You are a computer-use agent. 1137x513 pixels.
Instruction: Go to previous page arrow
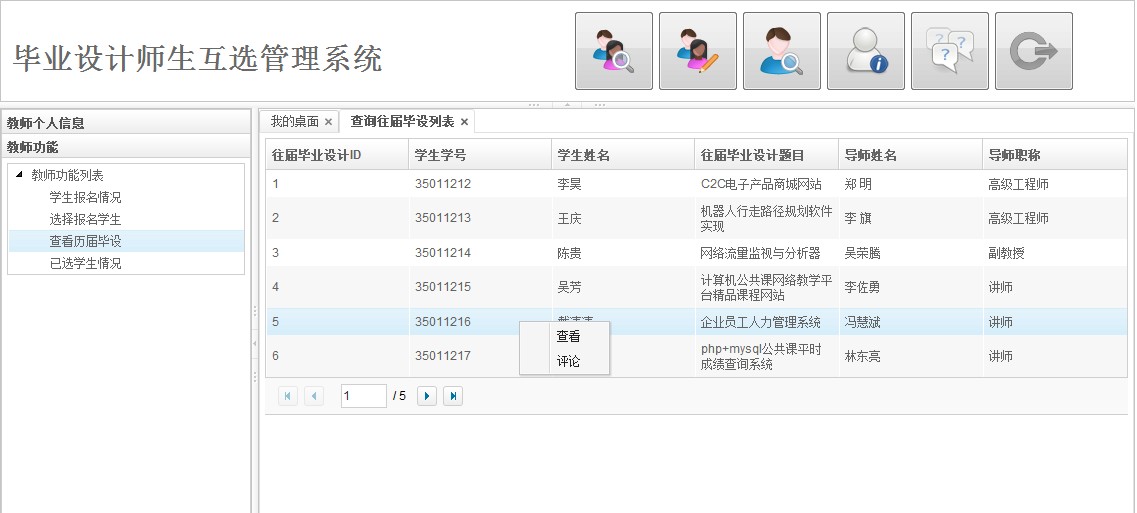314,395
